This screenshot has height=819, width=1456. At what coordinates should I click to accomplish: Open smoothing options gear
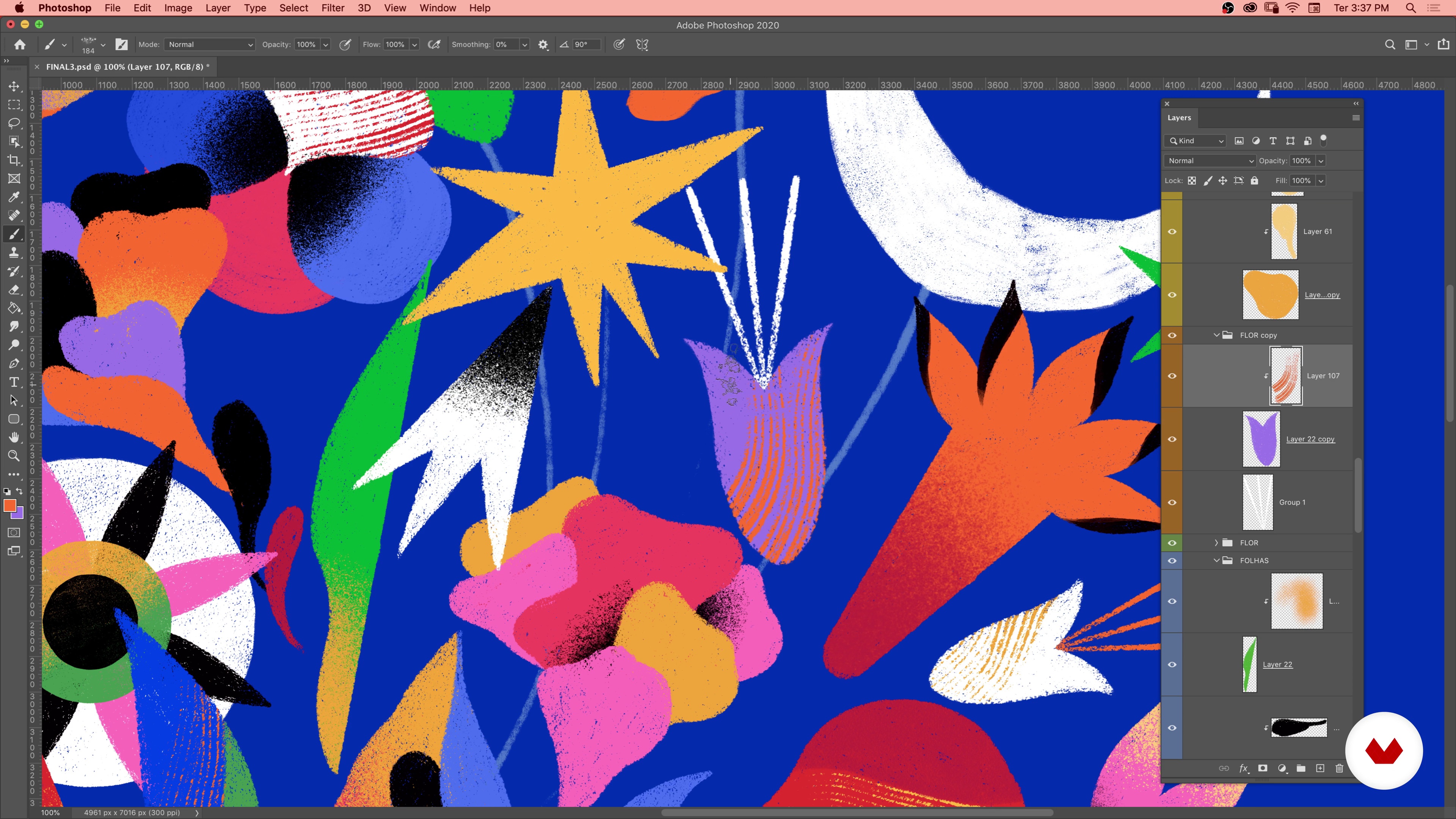pos(543,45)
